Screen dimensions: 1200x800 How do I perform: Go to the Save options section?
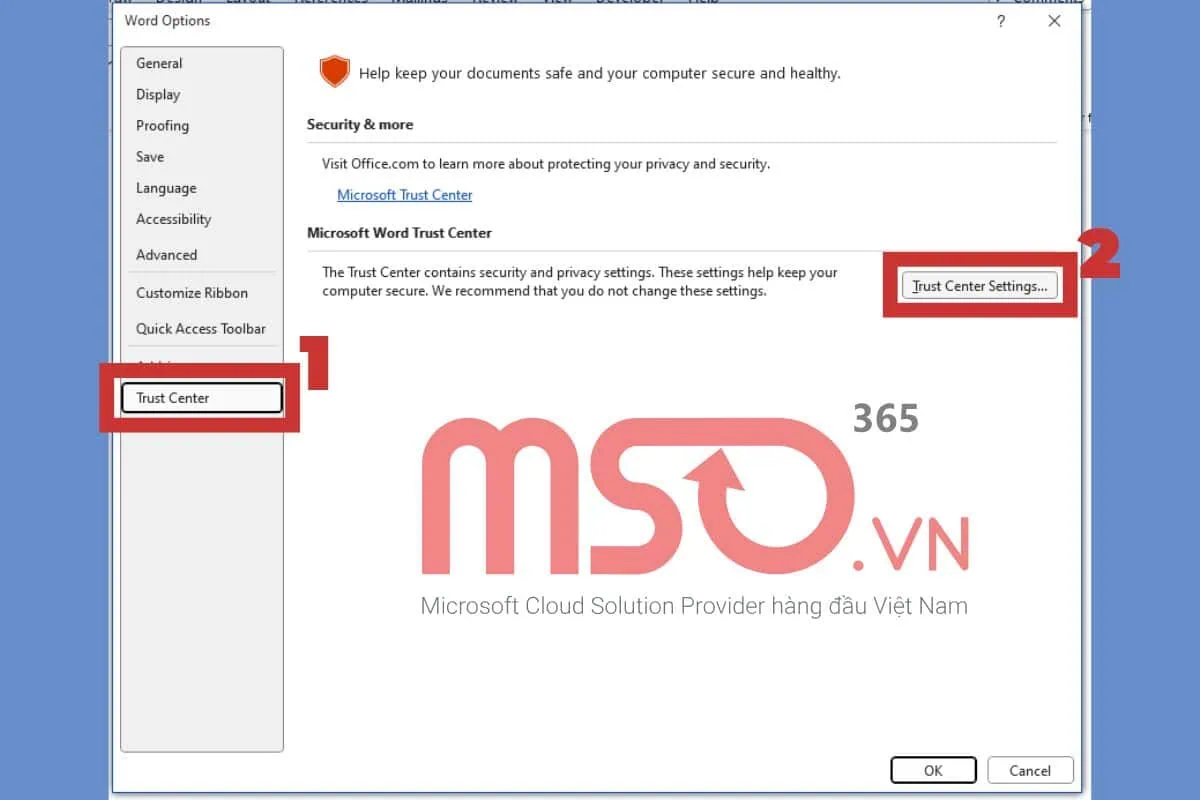150,156
